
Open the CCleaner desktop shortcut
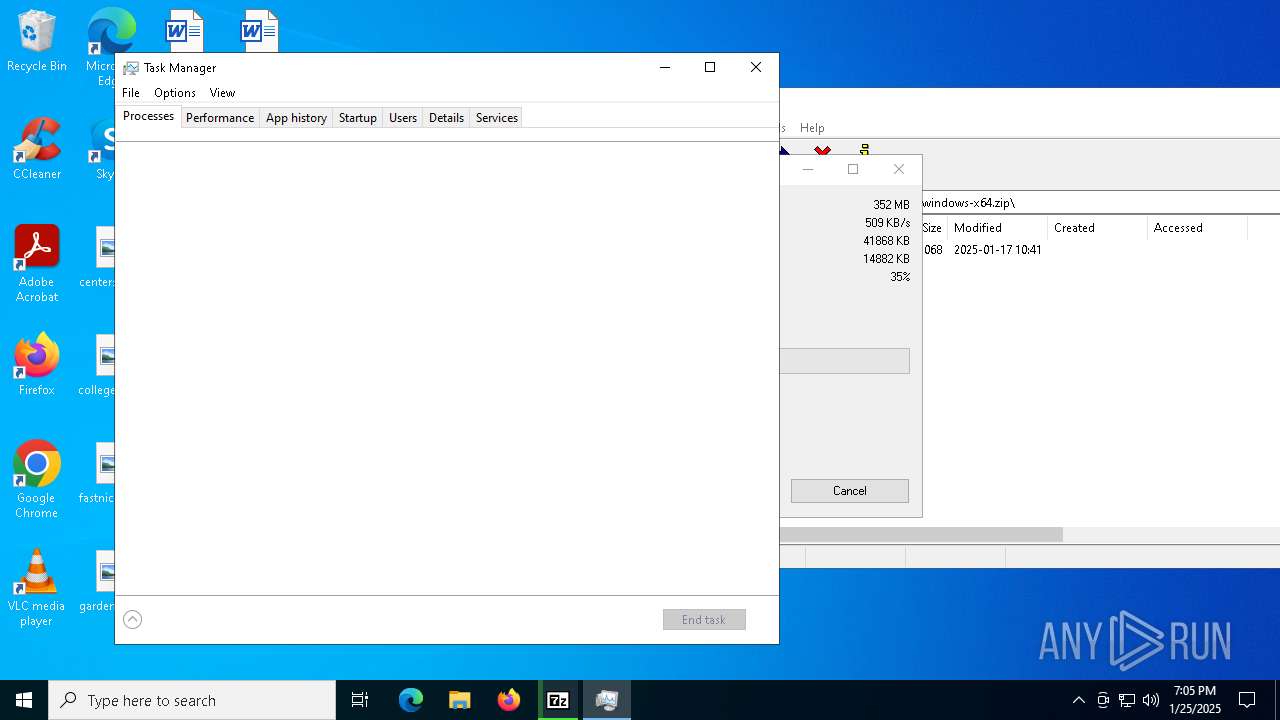[x=36, y=149]
